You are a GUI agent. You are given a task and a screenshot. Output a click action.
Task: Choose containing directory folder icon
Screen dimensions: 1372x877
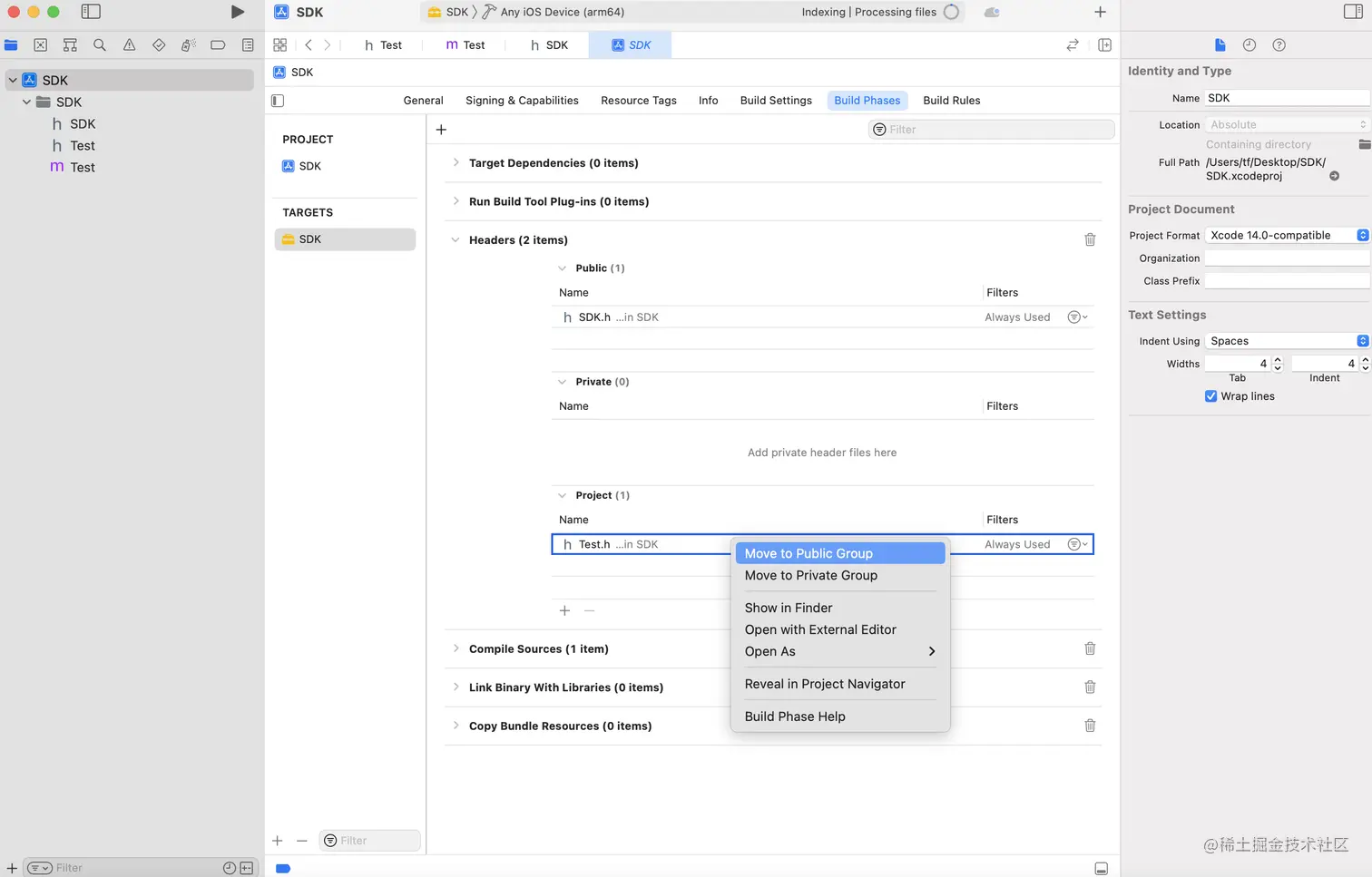pos(1364,144)
